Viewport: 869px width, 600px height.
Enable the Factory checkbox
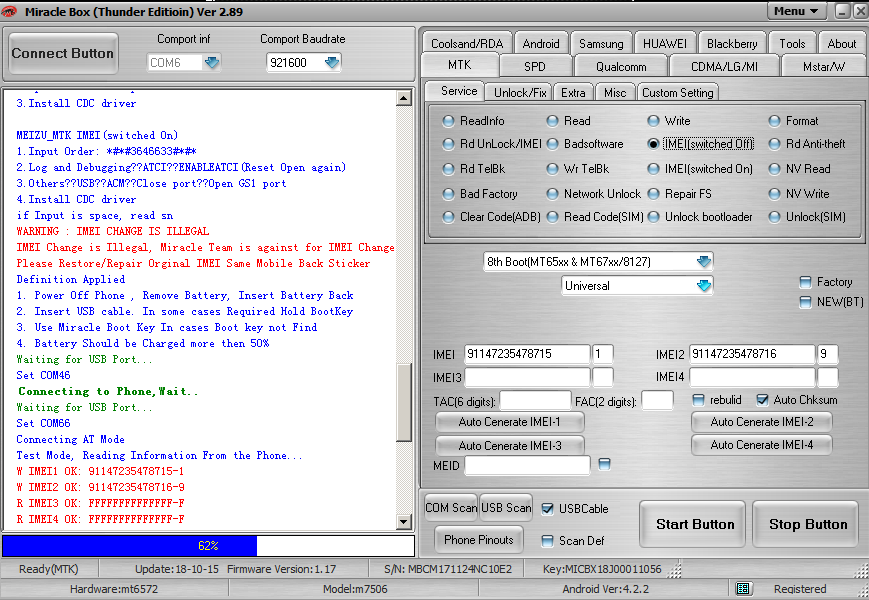[x=805, y=282]
